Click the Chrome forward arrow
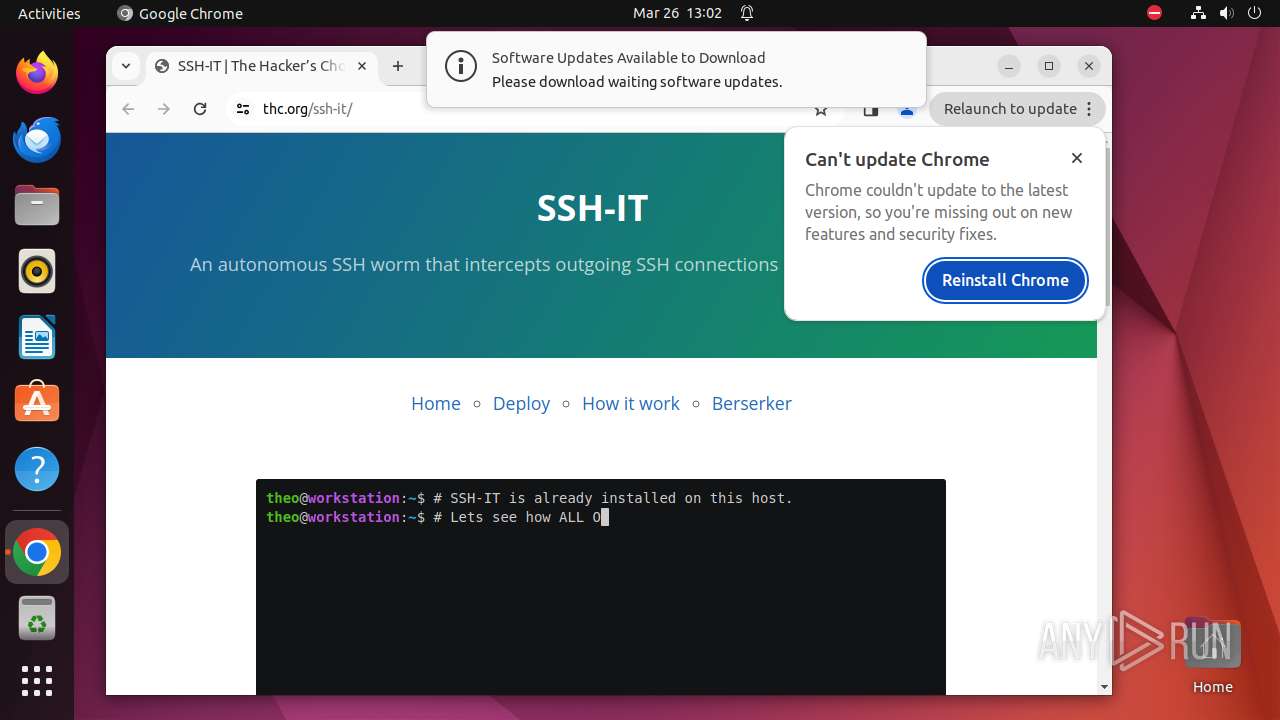Viewport: 1280px width, 720px height. click(x=164, y=109)
